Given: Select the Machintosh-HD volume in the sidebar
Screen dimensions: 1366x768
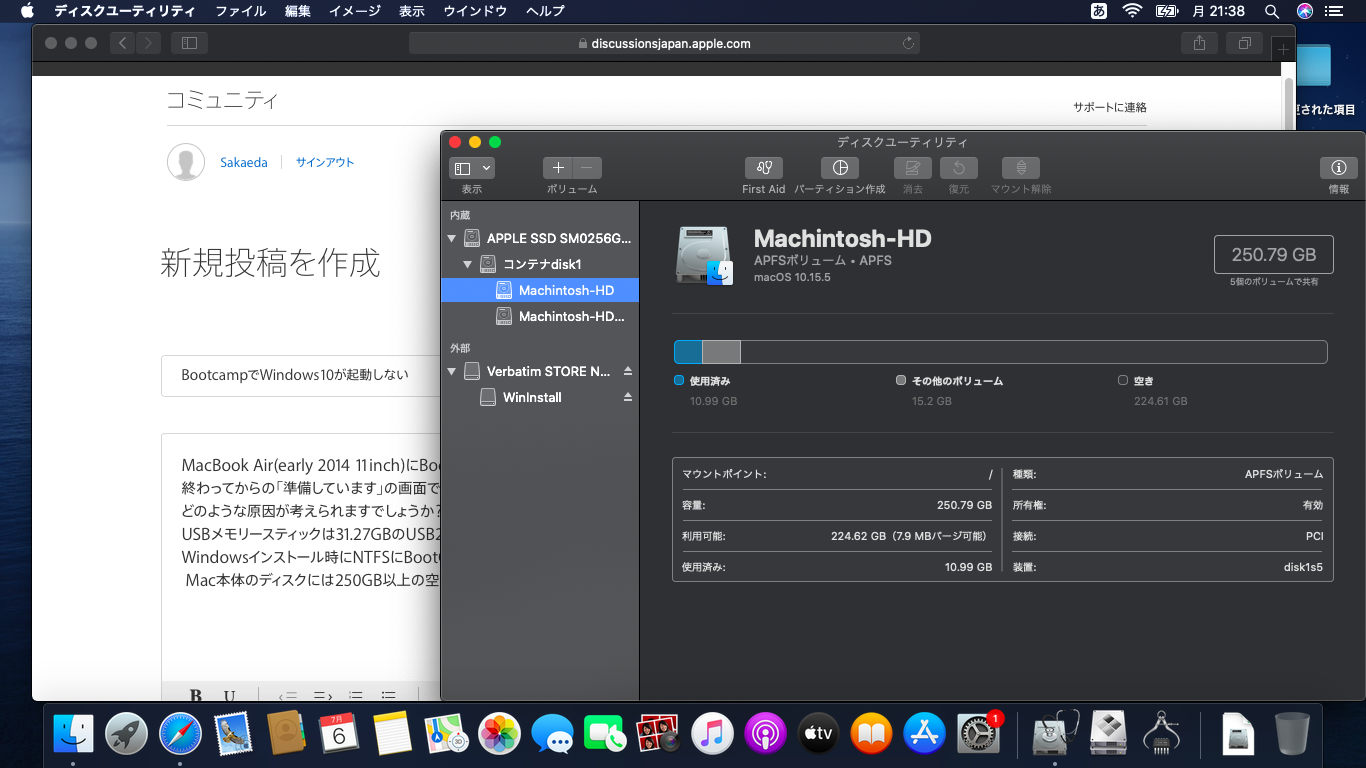Looking at the screenshot, I should coord(566,290).
